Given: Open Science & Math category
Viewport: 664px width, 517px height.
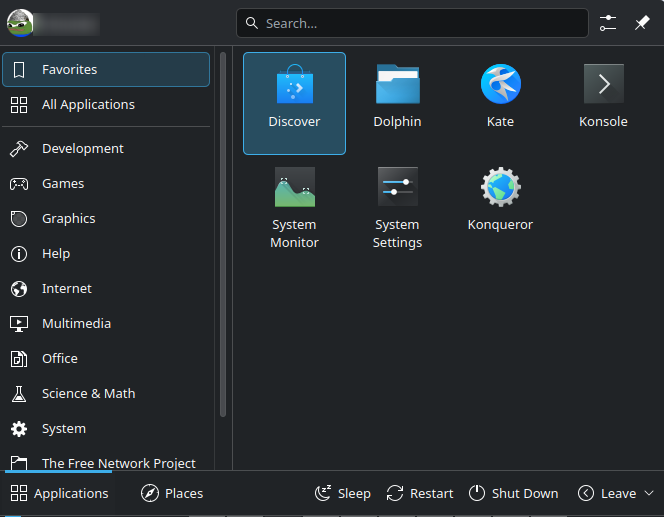Looking at the screenshot, I should click(x=106, y=394).
